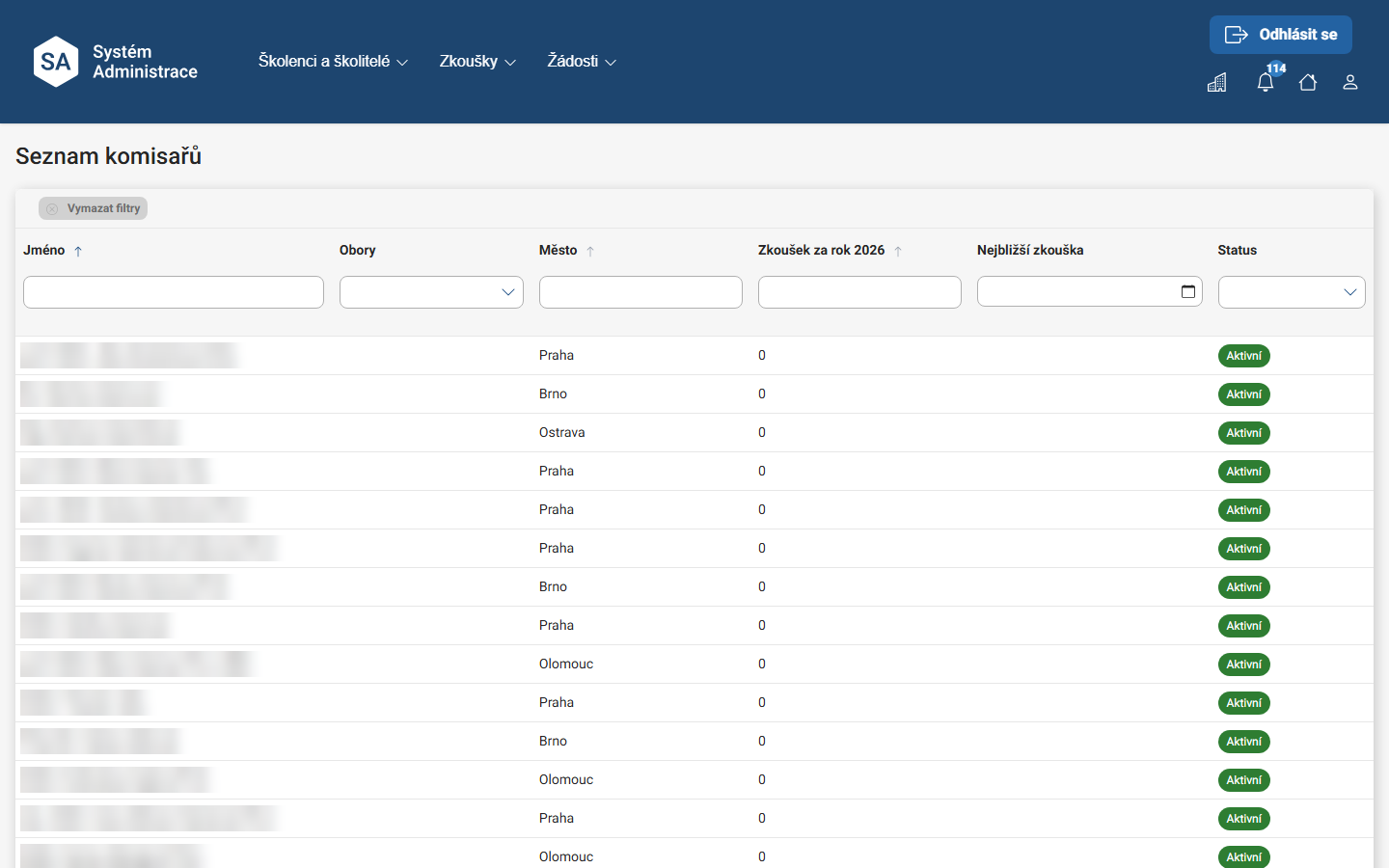Open calendar picker in Nejbližší zkouška filter
Viewport: 1389px width, 868px height.
(1188, 291)
